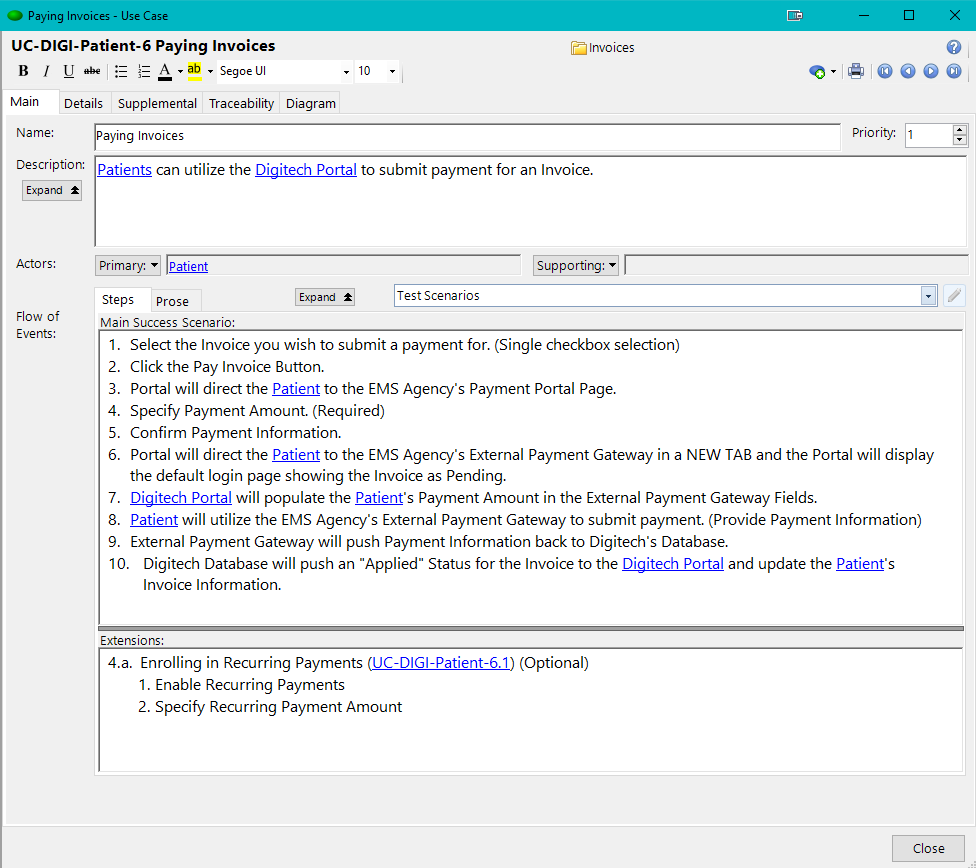Click the Invoices folder icon
The width and height of the screenshot is (976, 868).
coord(578,48)
